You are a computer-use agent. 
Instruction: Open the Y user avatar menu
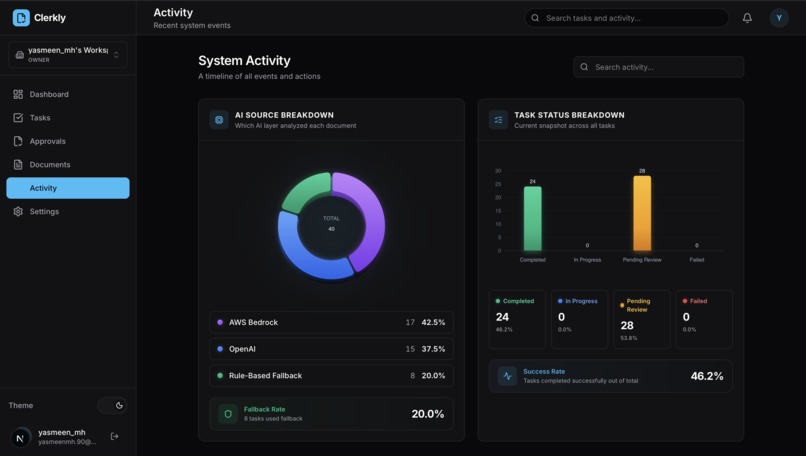pos(779,18)
